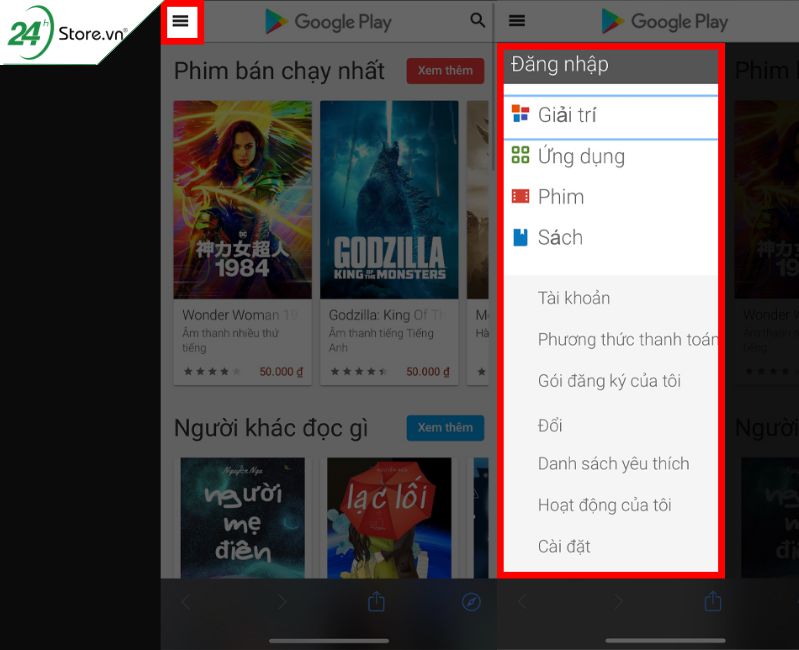Click 24h Store.vn logo

click(66, 32)
